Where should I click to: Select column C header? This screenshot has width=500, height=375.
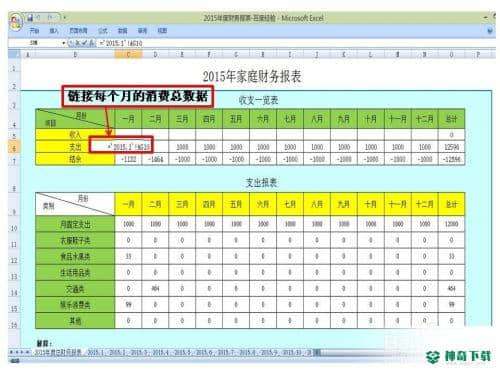128,54
